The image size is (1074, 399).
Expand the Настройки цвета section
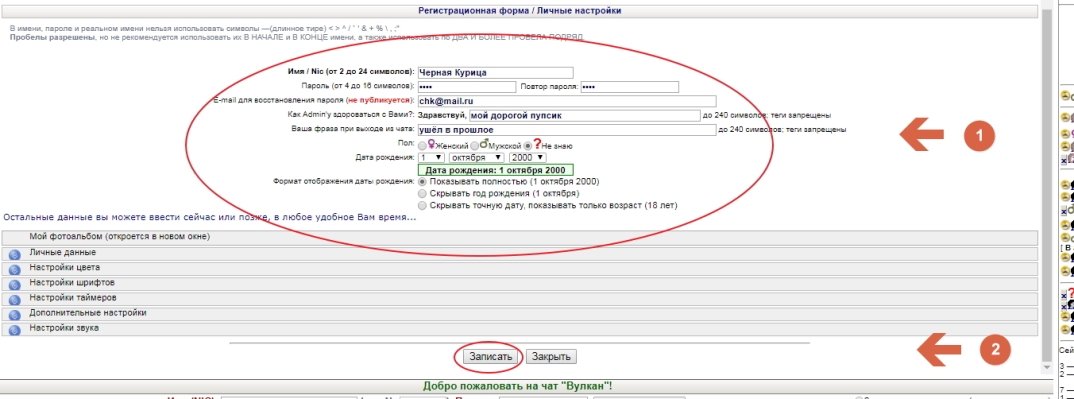(x=521, y=268)
